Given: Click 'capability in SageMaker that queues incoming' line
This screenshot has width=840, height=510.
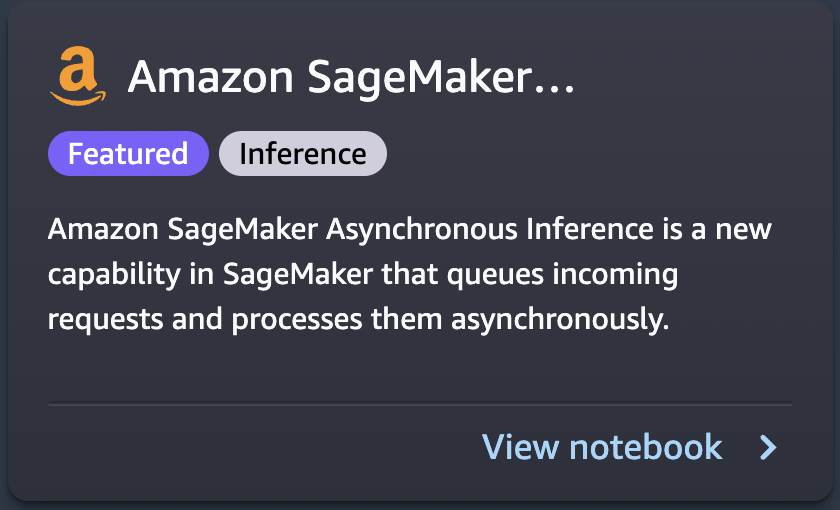Looking at the screenshot, I should point(363,274).
